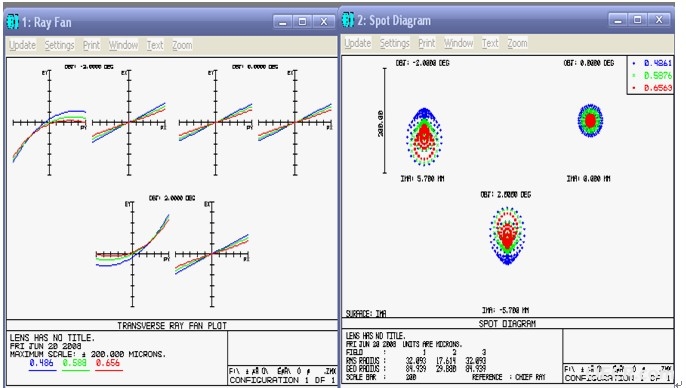The width and height of the screenshot is (686, 388).
Task: Click the 2.0000 DEG field spot pattern
Action: point(507,236)
